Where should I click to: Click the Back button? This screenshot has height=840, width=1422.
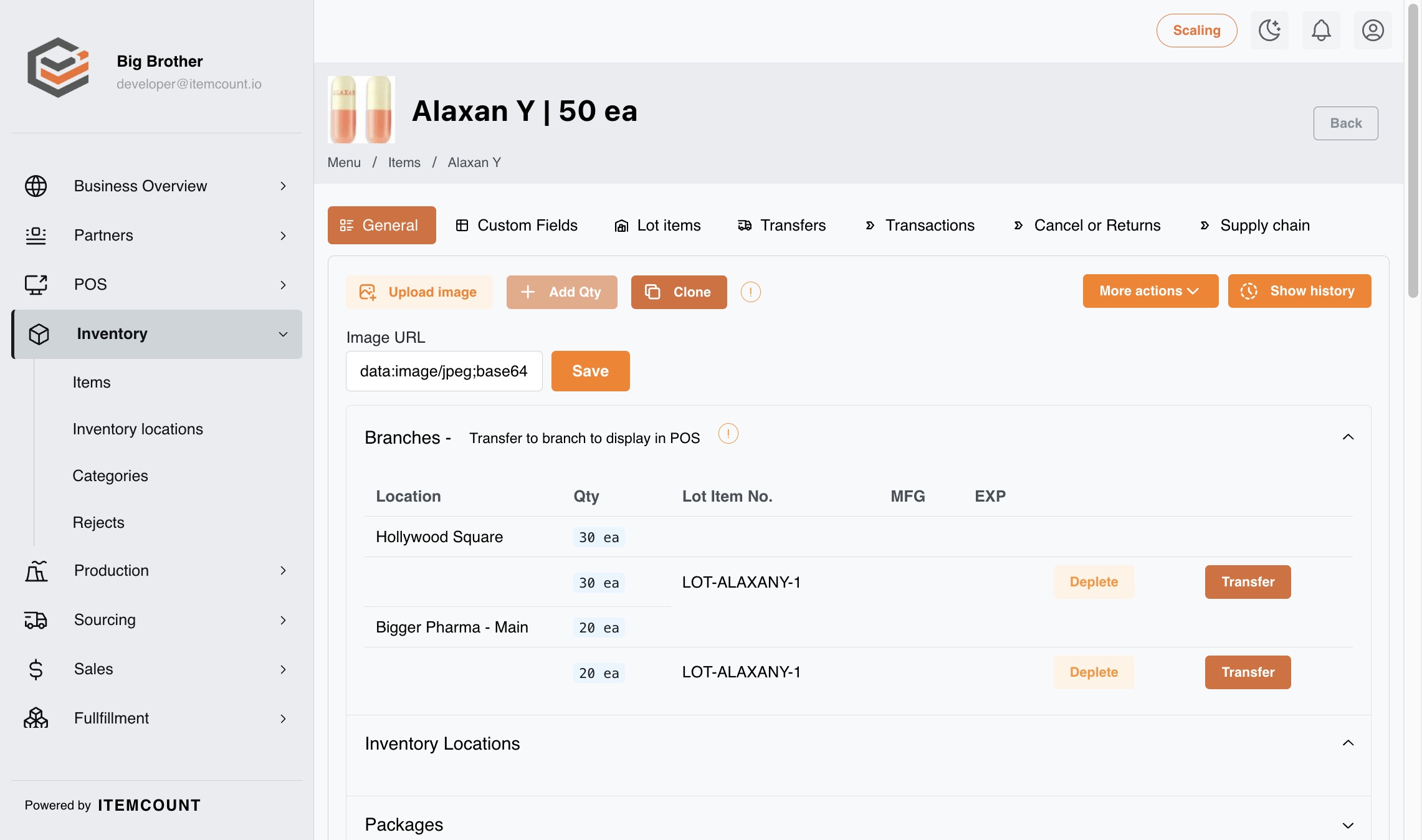coord(1345,123)
